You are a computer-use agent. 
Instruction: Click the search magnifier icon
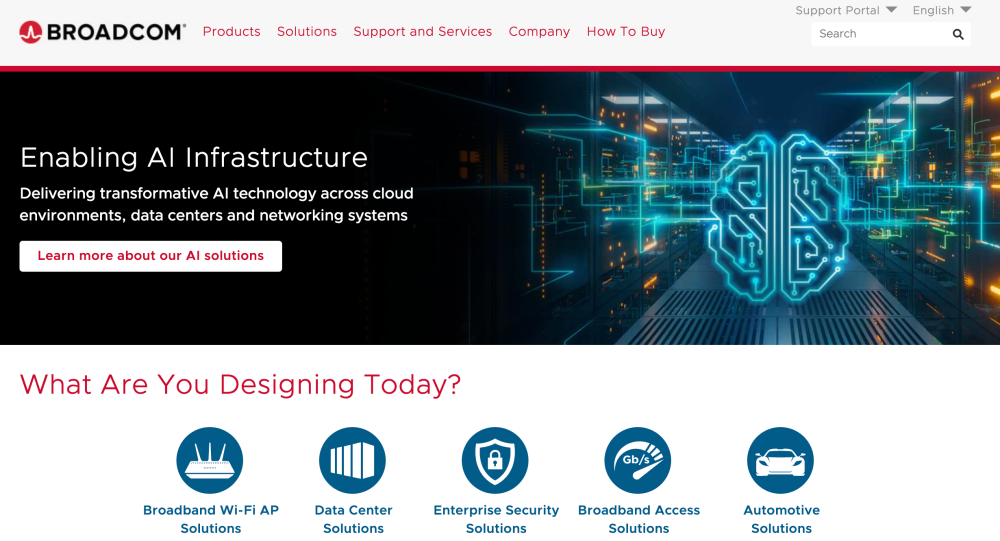pos(957,34)
